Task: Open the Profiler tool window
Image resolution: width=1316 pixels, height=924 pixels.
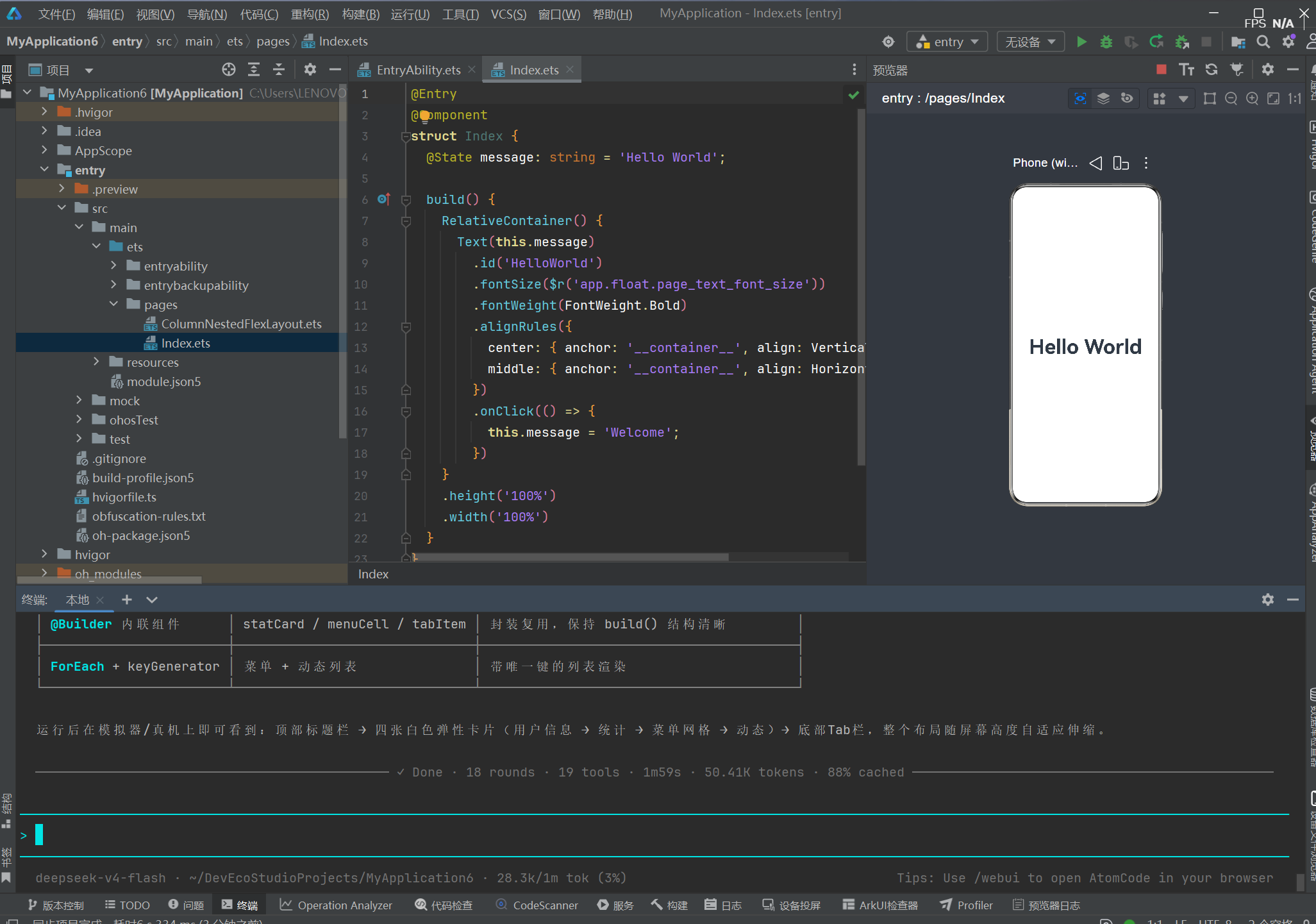Action: point(967,905)
